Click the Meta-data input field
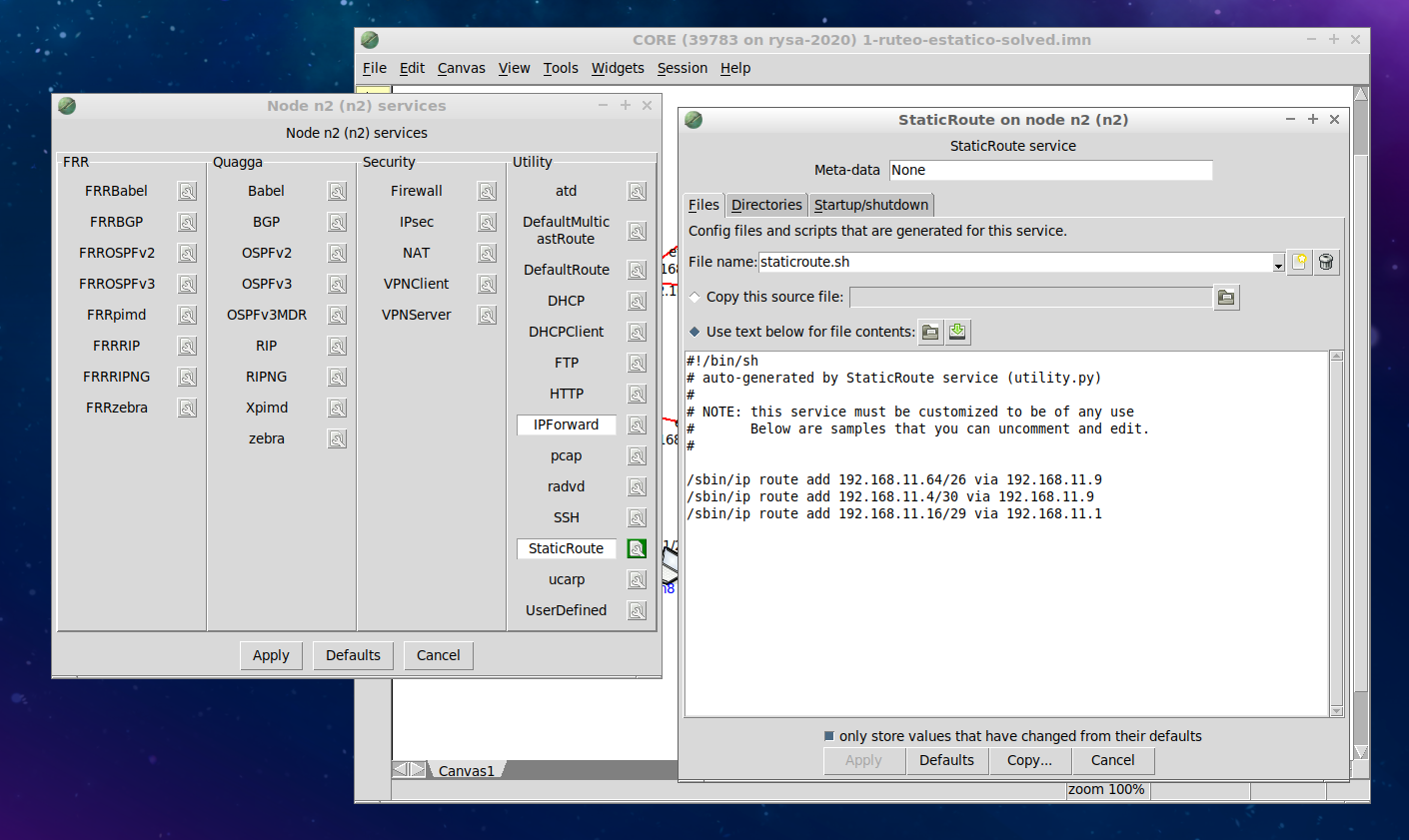The height and width of the screenshot is (840, 1409). [1050, 170]
